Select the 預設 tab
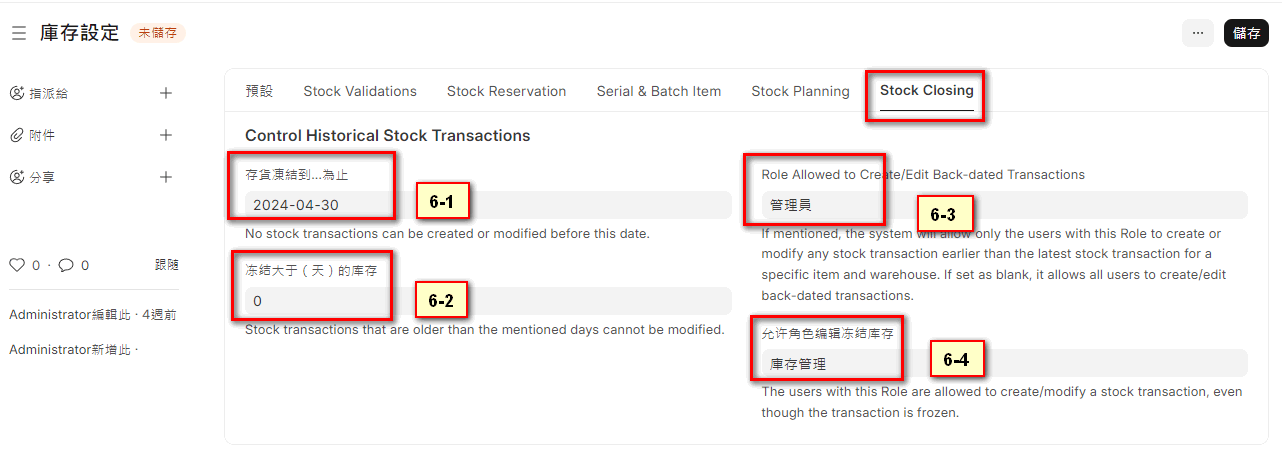The image size is (1282, 456). [x=259, y=91]
